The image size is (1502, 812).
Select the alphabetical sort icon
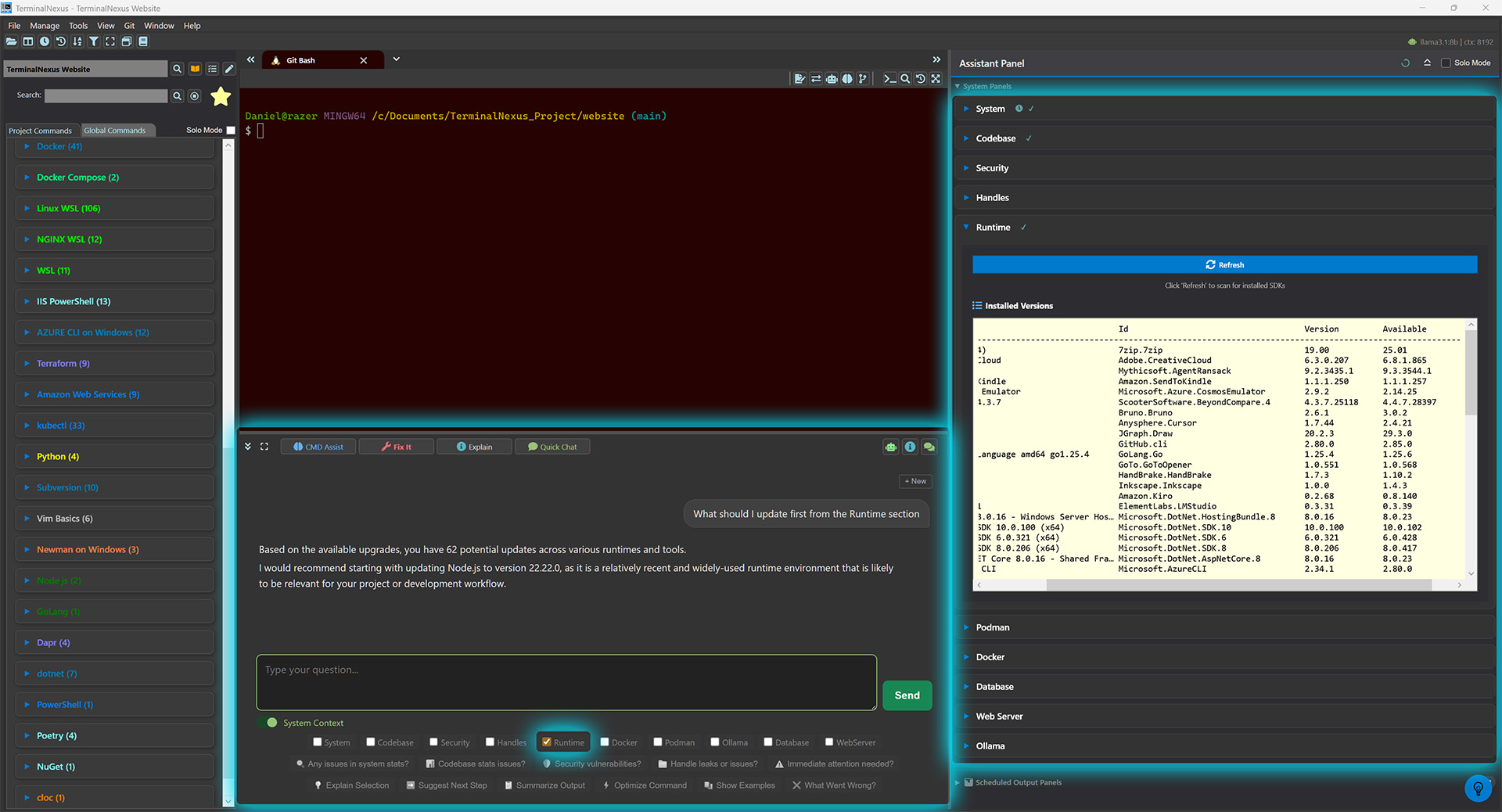click(x=77, y=41)
